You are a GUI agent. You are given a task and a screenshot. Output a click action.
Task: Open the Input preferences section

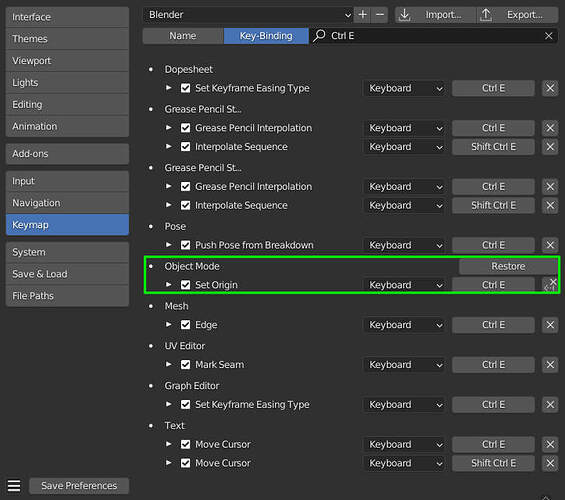pyautogui.click(x=67, y=181)
